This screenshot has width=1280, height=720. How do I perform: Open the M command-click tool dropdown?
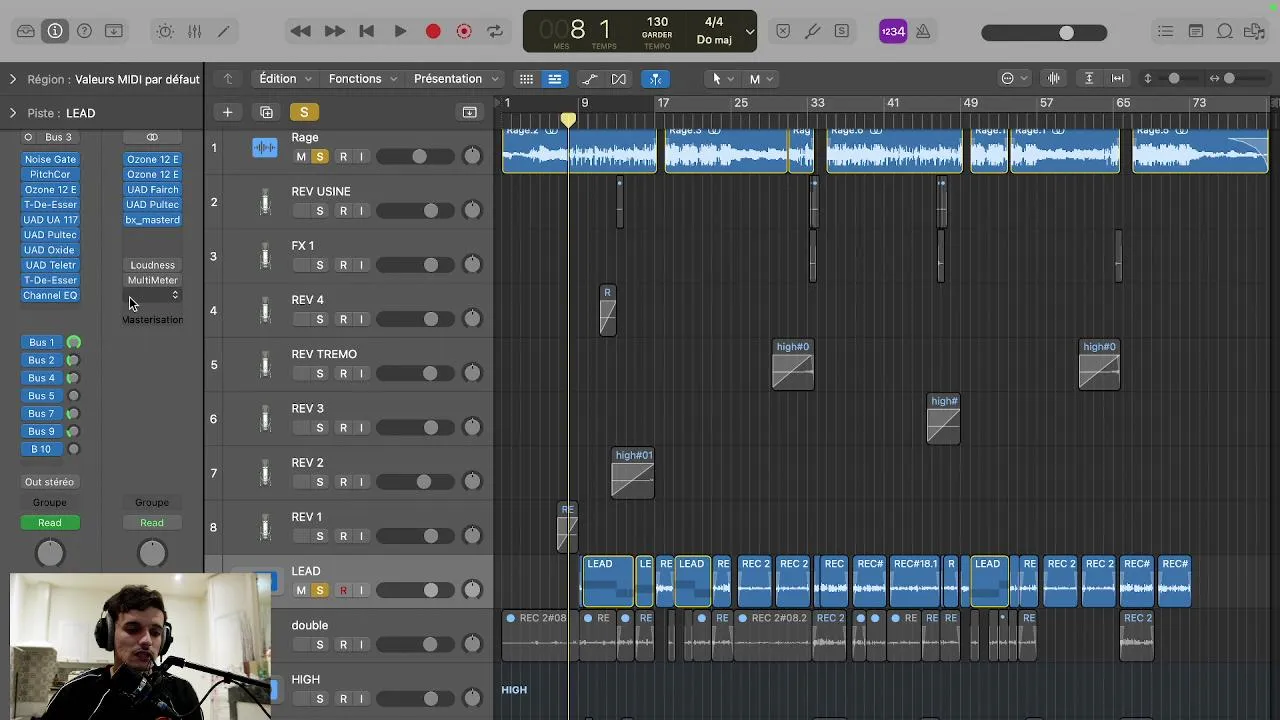click(x=761, y=79)
